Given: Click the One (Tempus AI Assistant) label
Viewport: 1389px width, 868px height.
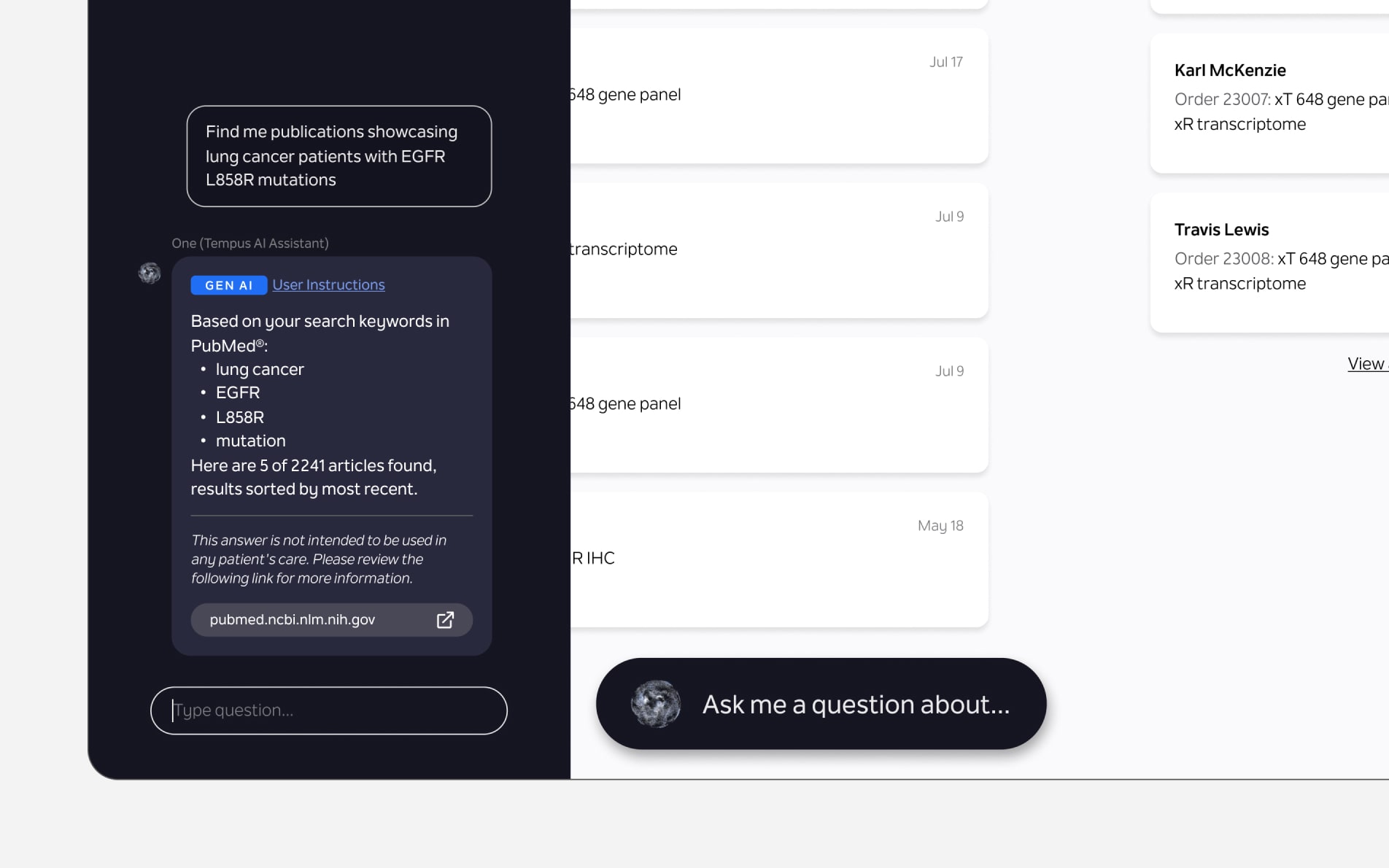Looking at the screenshot, I should click(x=250, y=244).
